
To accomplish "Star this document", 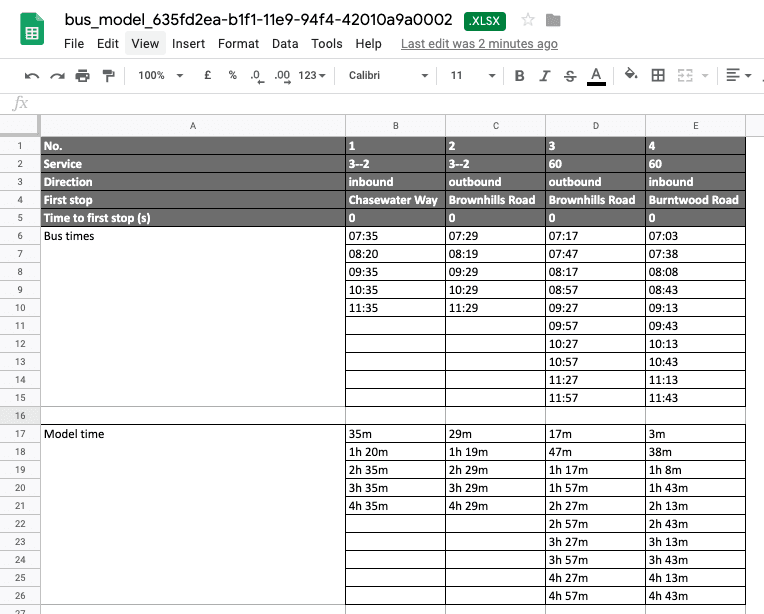I will 528,21.
